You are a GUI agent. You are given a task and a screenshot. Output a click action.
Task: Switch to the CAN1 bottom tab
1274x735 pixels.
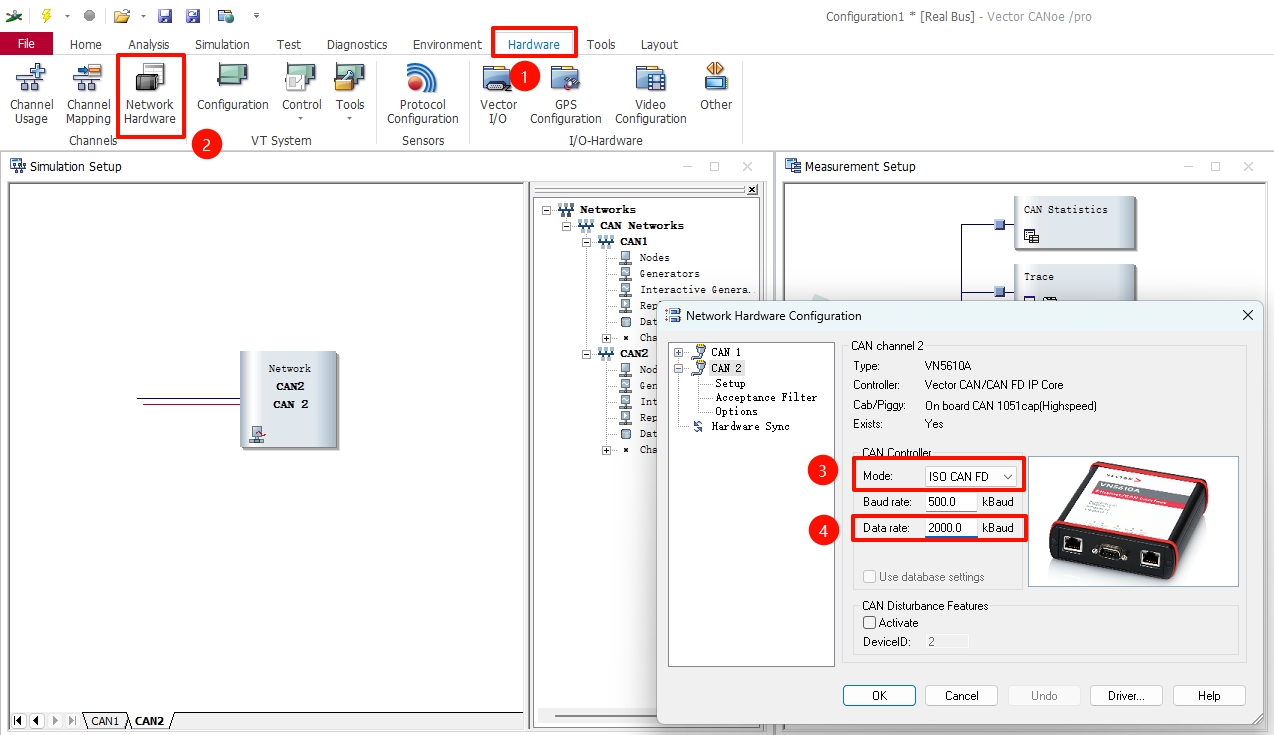click(x=105, y=721)
